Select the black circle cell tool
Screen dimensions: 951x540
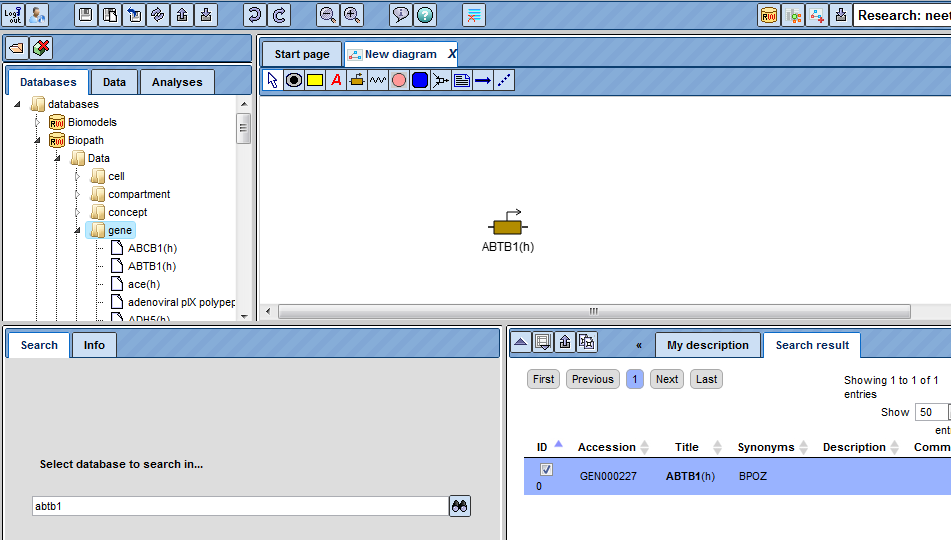click(294, 80)
